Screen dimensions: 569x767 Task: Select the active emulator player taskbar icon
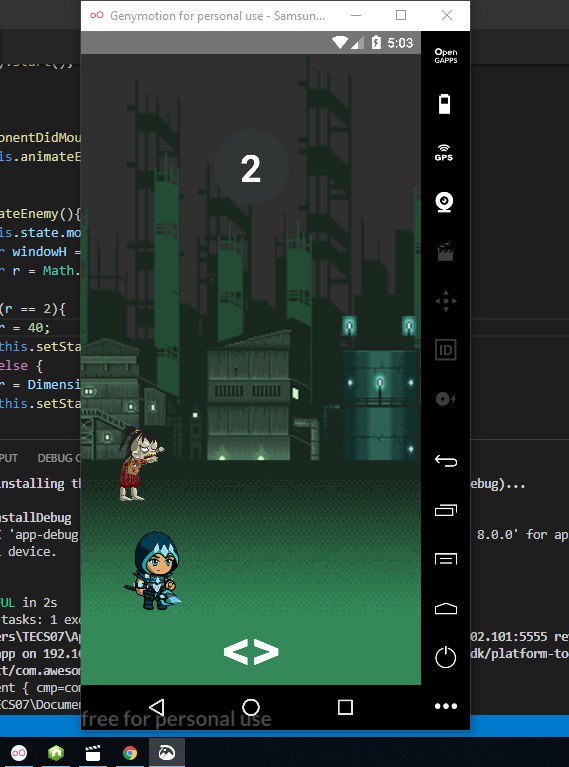pos(167,752)
